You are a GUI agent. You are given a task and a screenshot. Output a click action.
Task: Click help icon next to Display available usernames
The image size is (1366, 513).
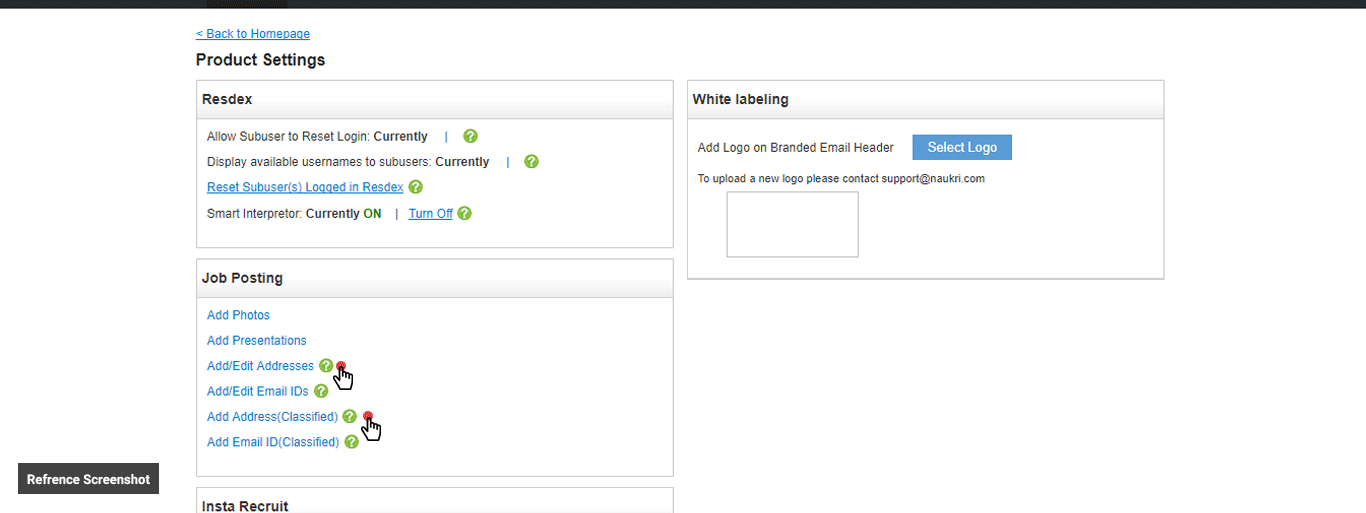(531, 161)
